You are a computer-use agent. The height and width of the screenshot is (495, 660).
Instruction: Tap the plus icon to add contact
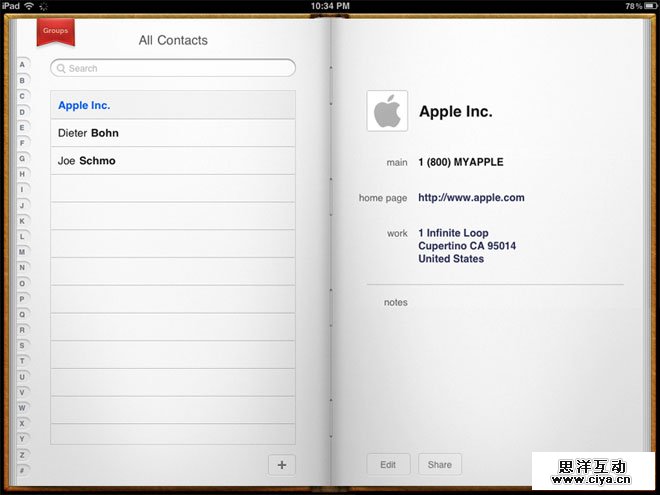click(x=282, y=465)
